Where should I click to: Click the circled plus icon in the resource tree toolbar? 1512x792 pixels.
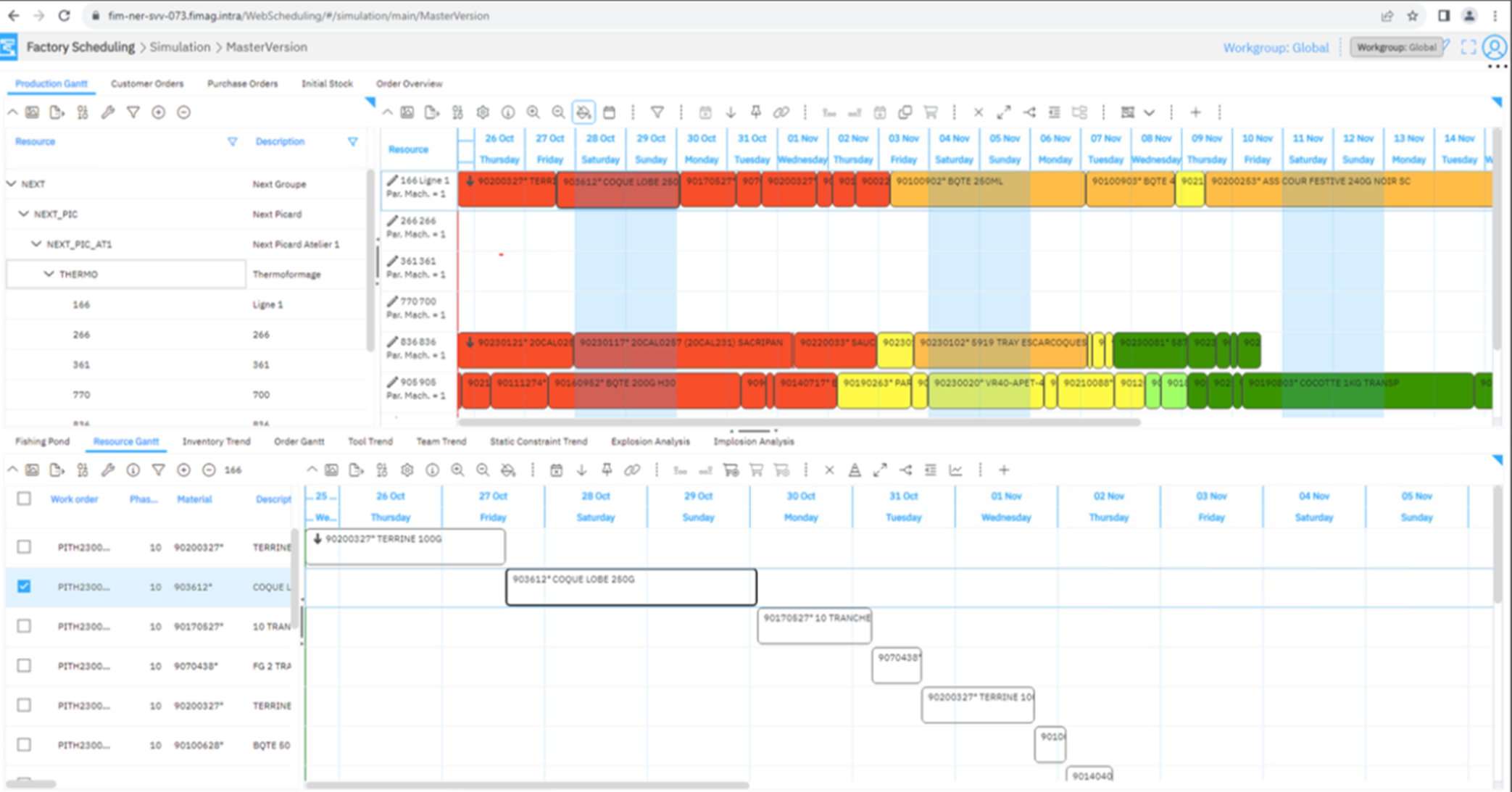158,112
